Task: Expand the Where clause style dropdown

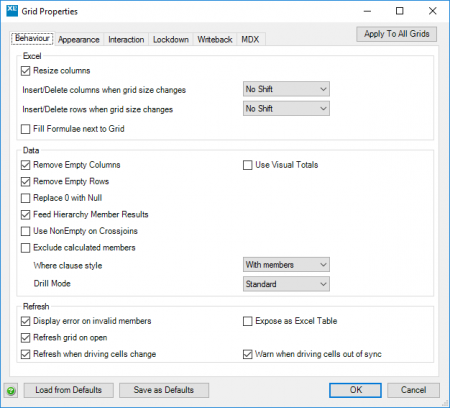Action: [286, 265]
